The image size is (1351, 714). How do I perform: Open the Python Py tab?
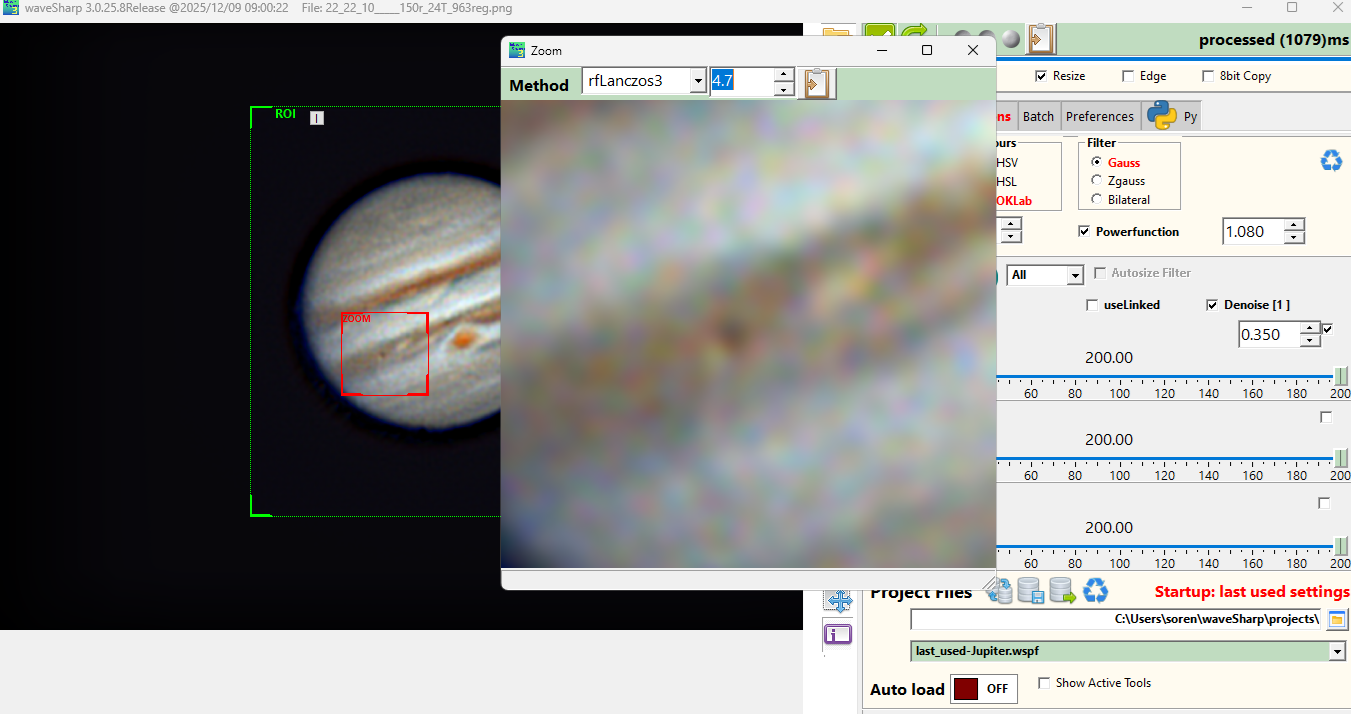(x=1172, y=116)
